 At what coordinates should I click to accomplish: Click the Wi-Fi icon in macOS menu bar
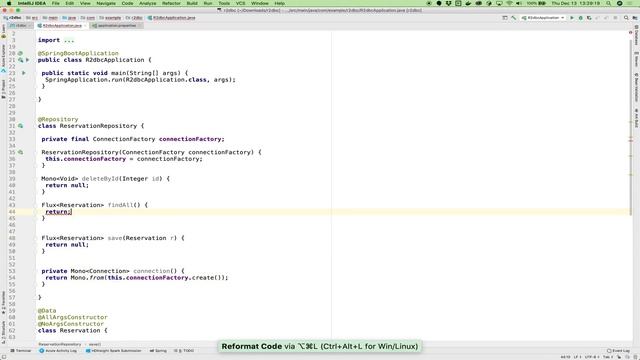509,3
